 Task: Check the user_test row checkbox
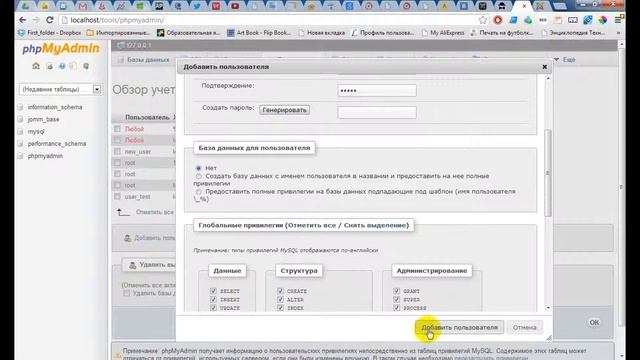tap(118, 196)
